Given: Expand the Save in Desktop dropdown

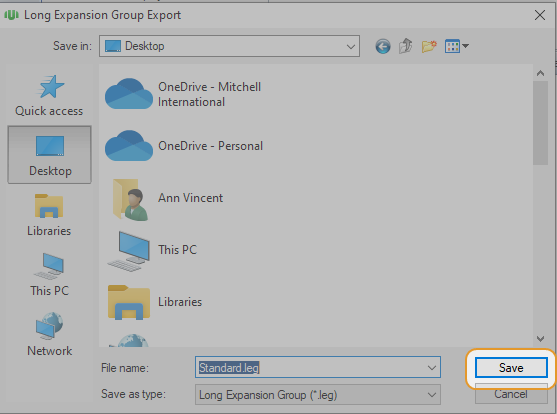Looking at the screenshot, I should click(229, 46).
